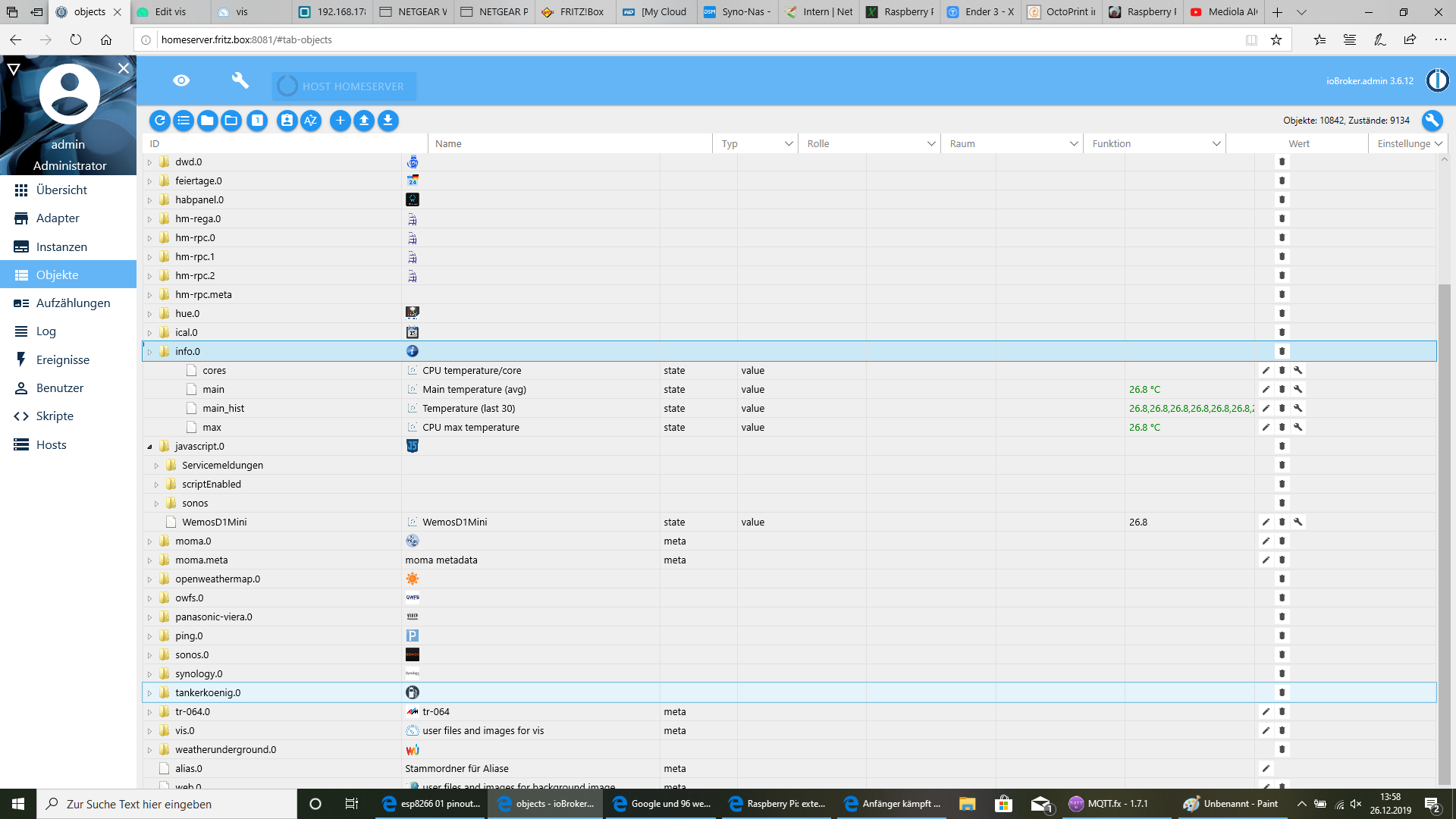The height and width of the screenshot is (819, 1456).
Task: Expand the sonos.0 tree node
Action: (x=149, y=655)
